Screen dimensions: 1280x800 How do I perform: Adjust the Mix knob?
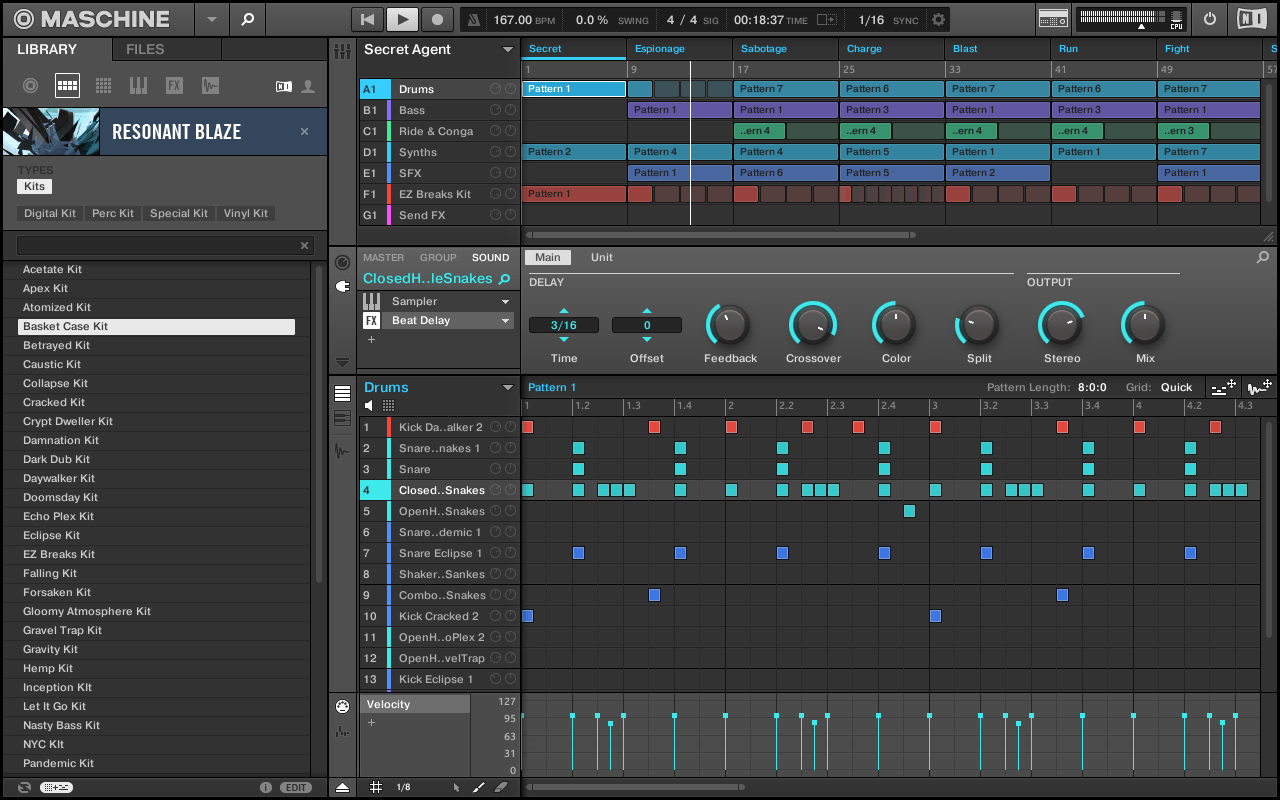[x=1145, y=324]
